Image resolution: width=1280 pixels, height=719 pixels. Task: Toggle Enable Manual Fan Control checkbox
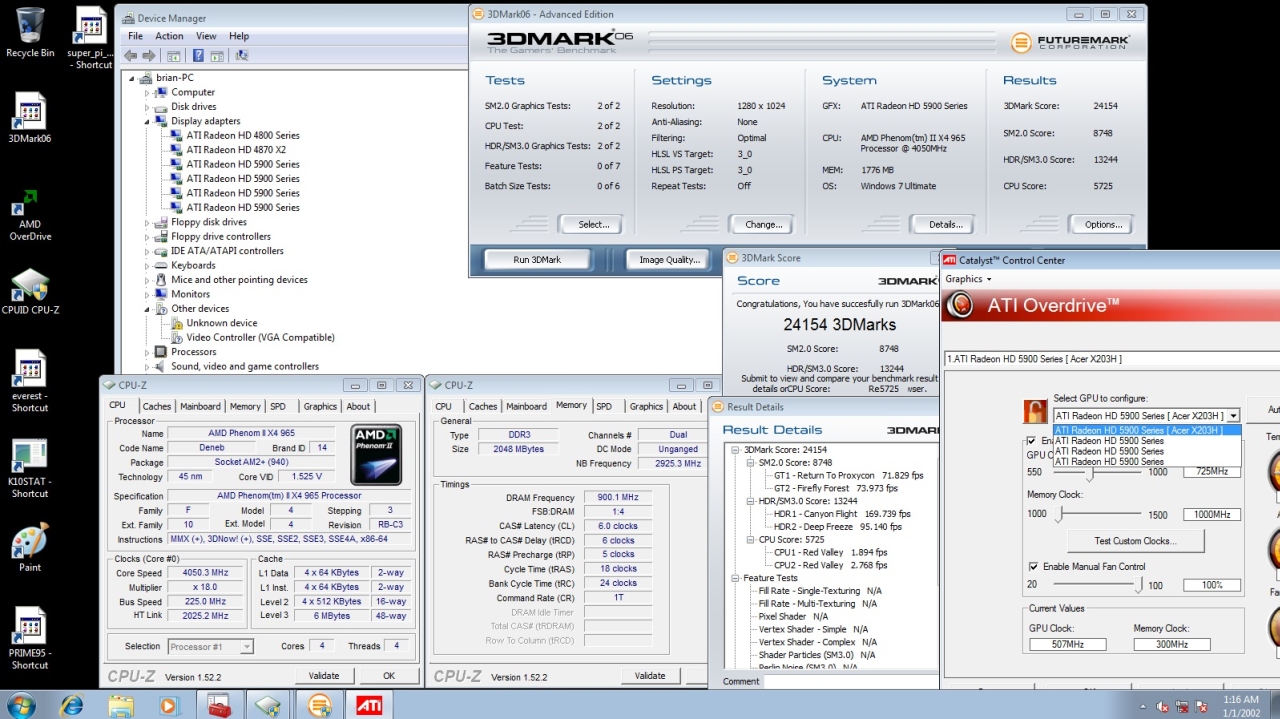1034,567
